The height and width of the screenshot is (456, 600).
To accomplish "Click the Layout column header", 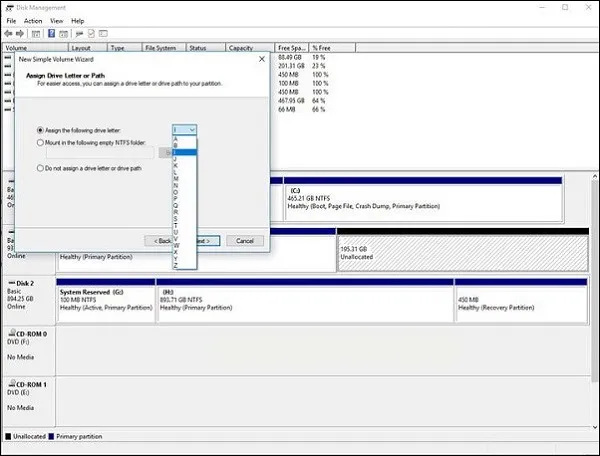I will click(88, 48).
